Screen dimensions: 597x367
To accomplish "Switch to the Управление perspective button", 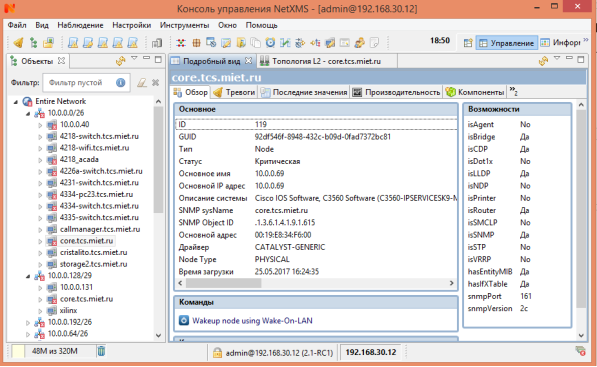I will (507, 43).
